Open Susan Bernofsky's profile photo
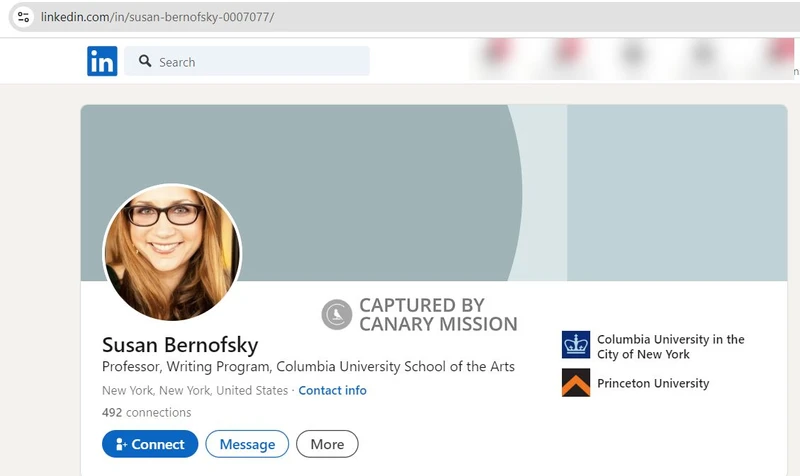Viewport: 800px width, 476px height. click(x=172, y=253)
